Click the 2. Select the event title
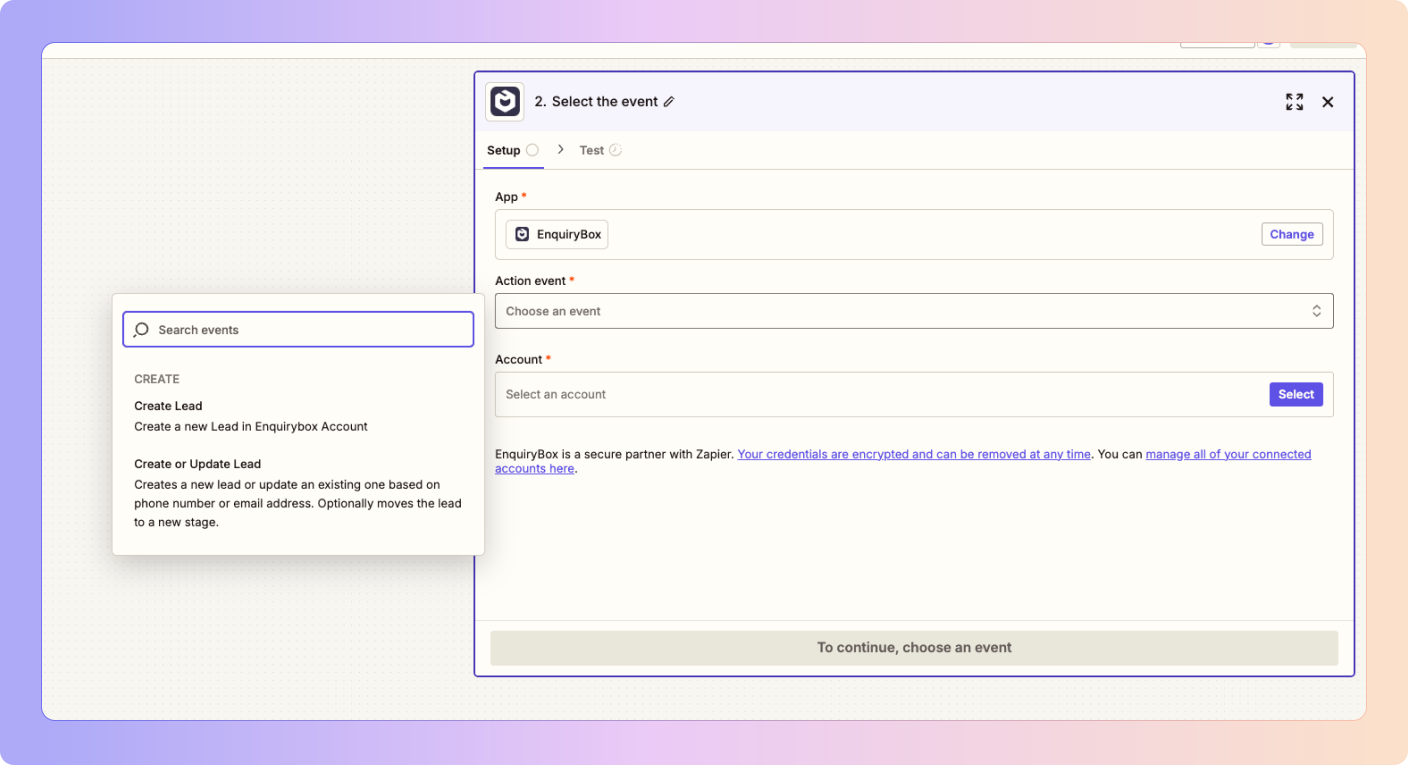Screen dimensions: 1408x765 (x=596, y=102)
